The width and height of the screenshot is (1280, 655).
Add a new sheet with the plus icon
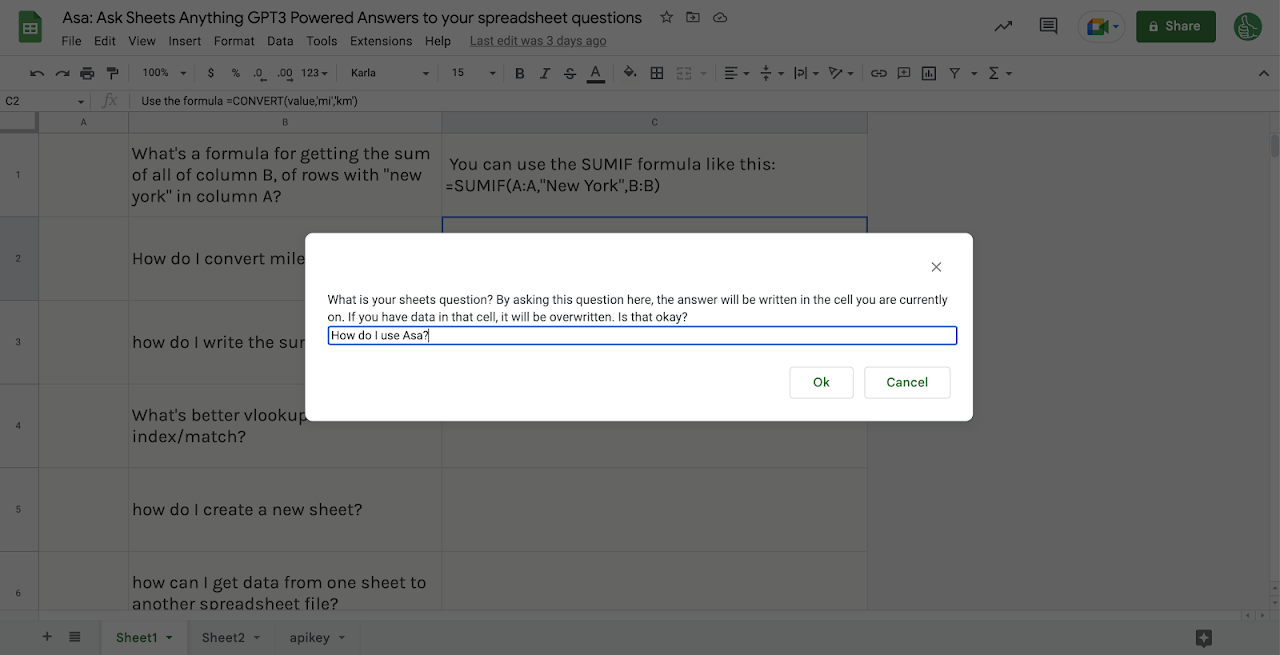47,637
